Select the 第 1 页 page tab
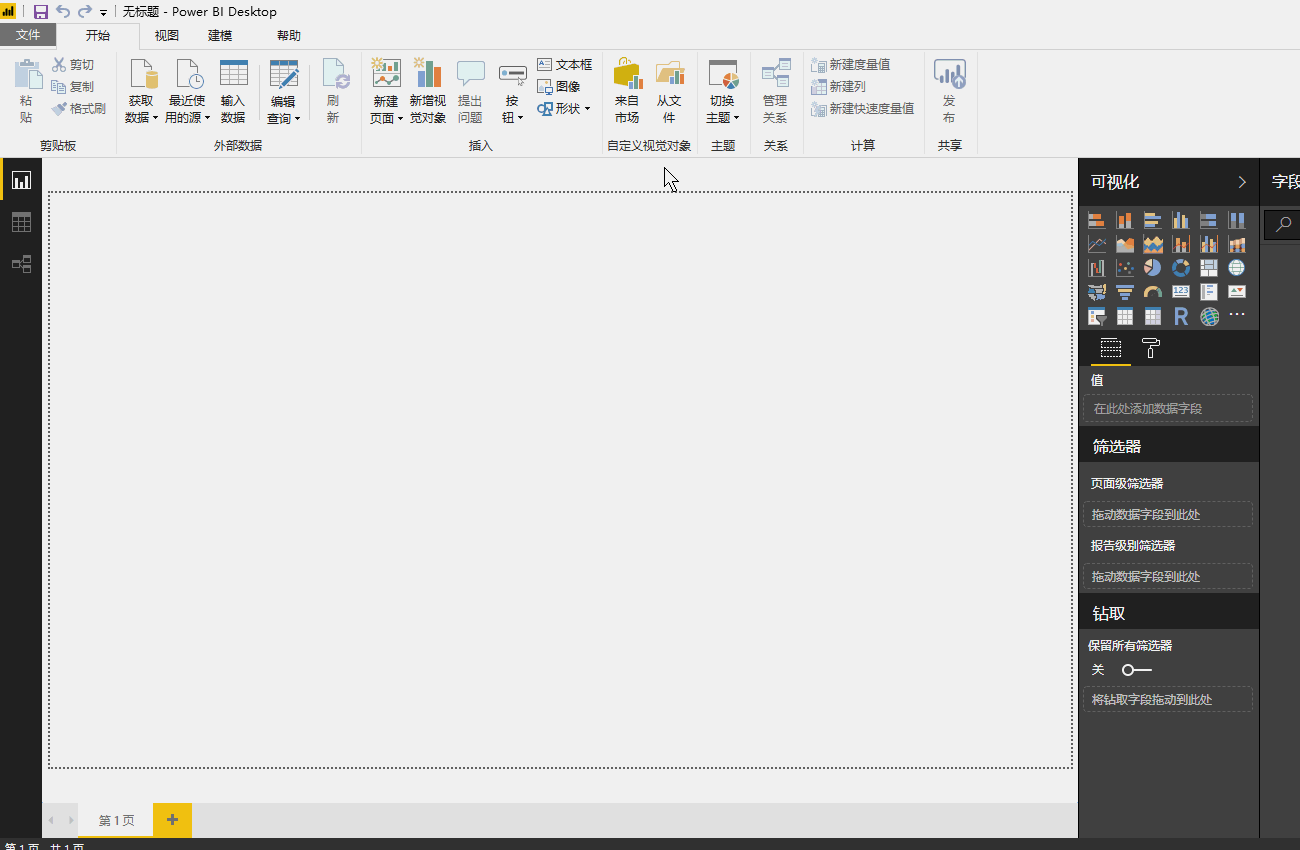 coord(116,820)
